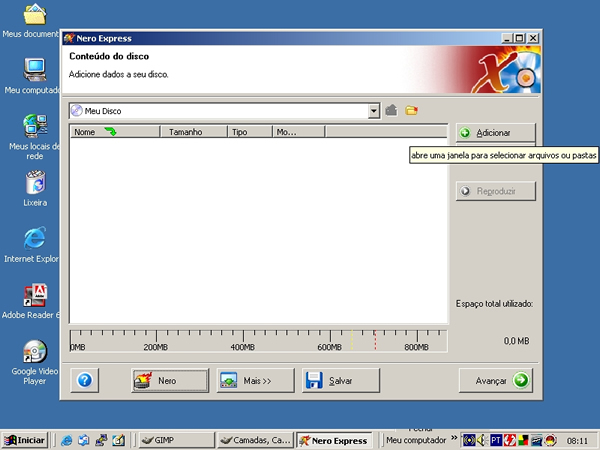Click the Avançar button

click(496, 380)
